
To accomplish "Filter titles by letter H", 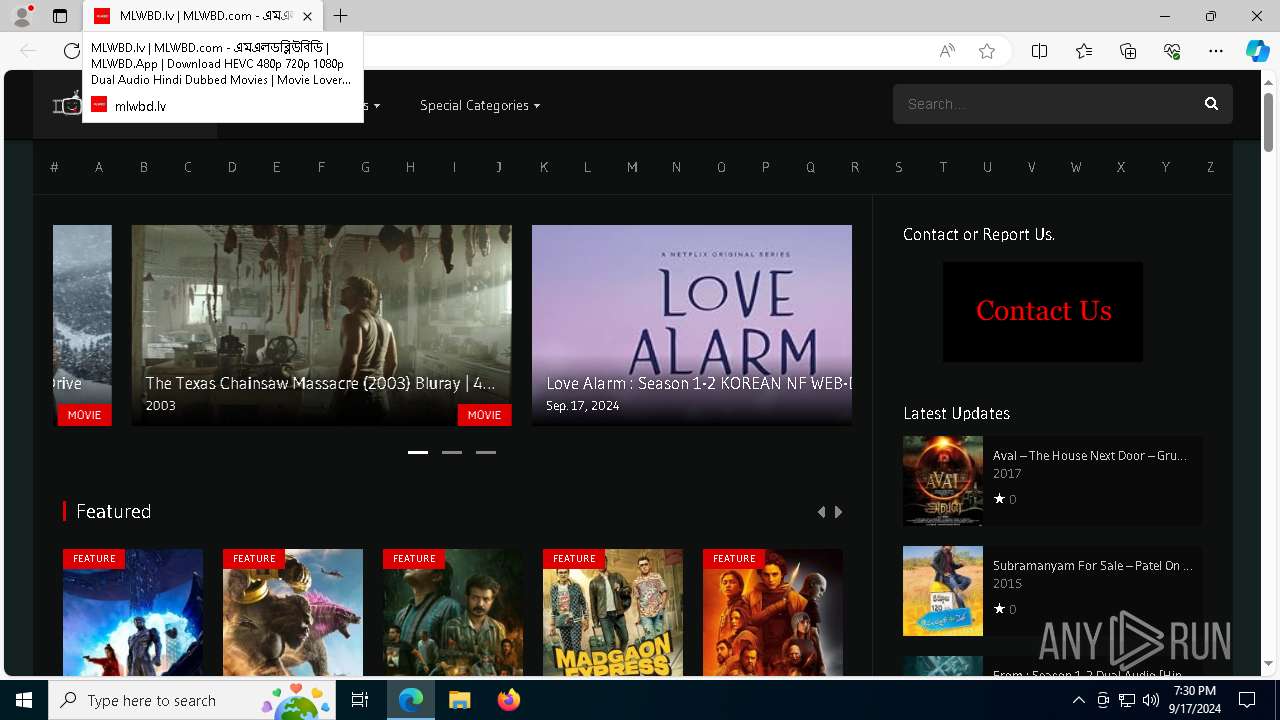I will coord(410,167).
